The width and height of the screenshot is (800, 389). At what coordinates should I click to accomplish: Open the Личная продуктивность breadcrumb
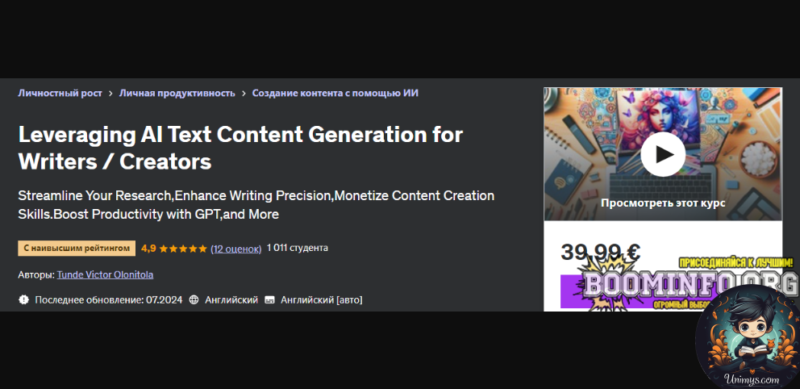click(177, 93)
